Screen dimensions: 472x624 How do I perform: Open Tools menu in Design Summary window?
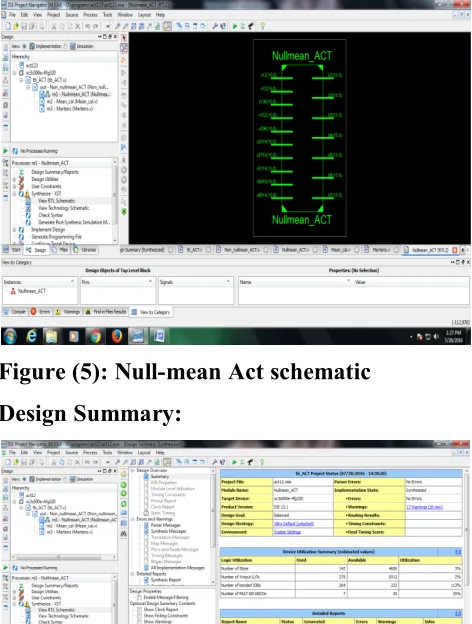[x=107, y=452]
